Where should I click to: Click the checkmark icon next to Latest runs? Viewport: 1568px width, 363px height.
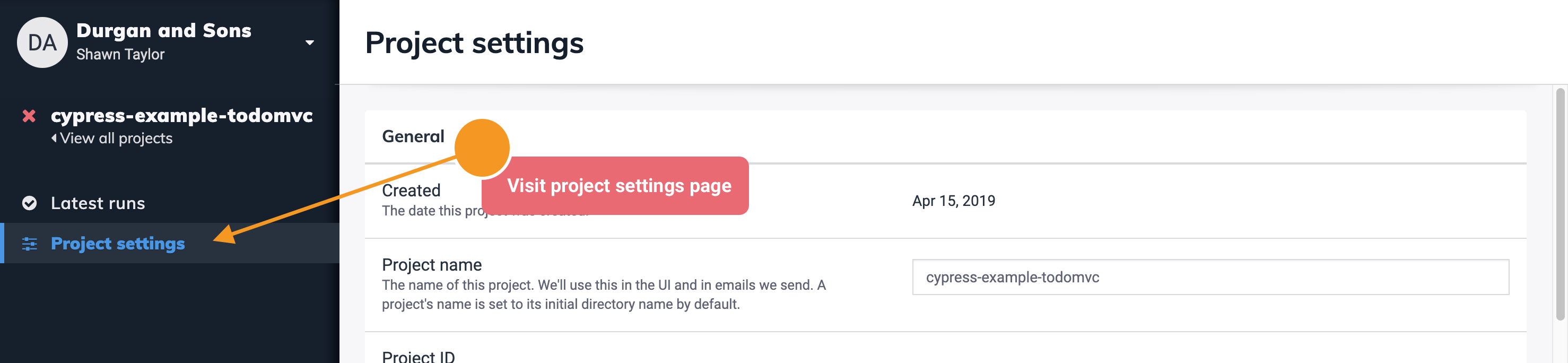coord(29,203)
